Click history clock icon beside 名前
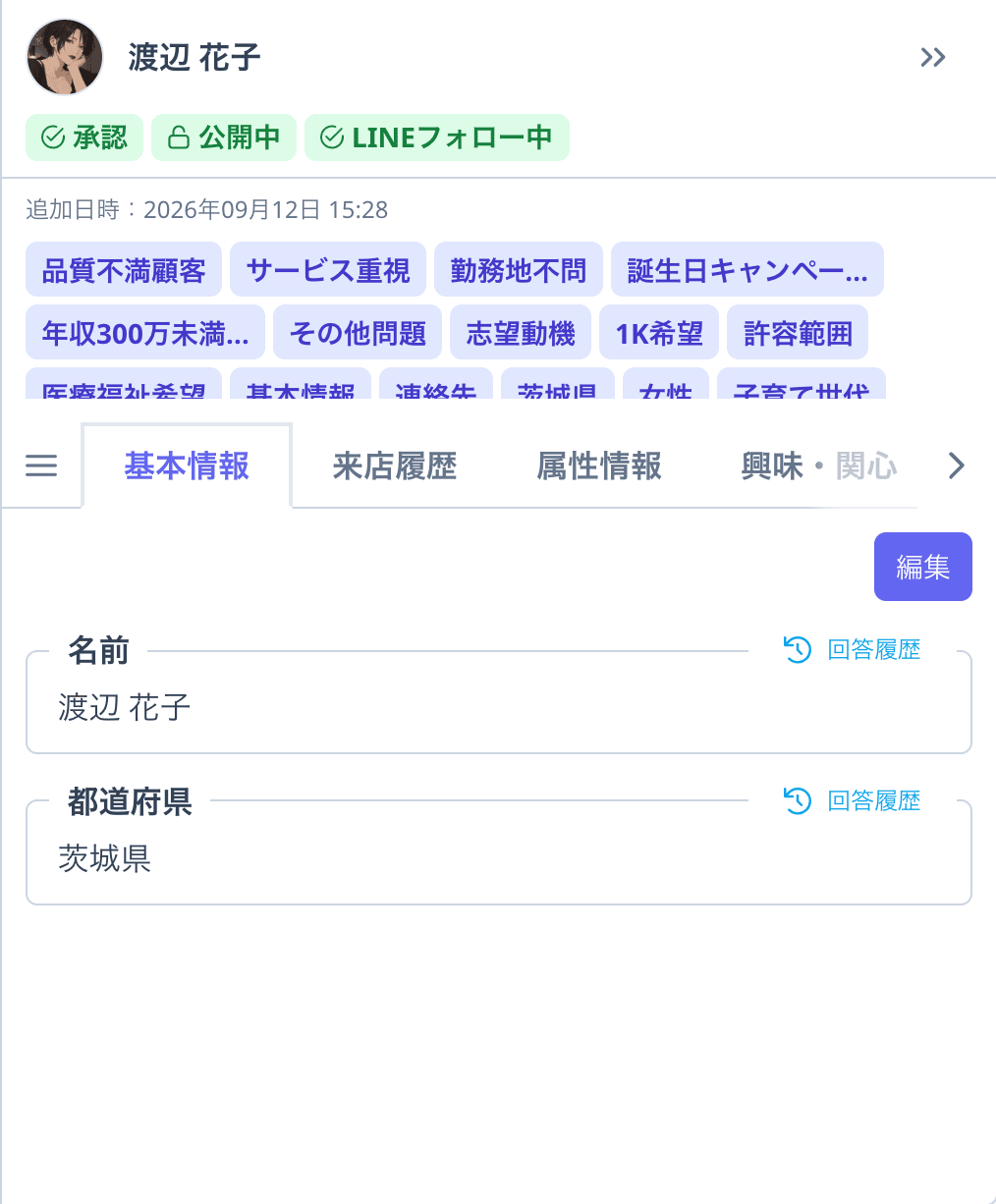 point(798,650)
